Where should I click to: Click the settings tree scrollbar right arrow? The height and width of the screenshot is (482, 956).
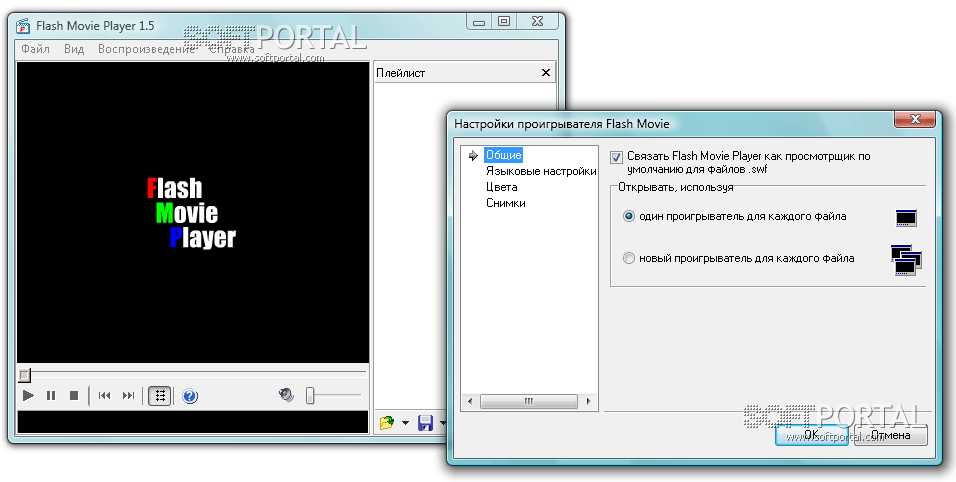click(x=588, y=402)
